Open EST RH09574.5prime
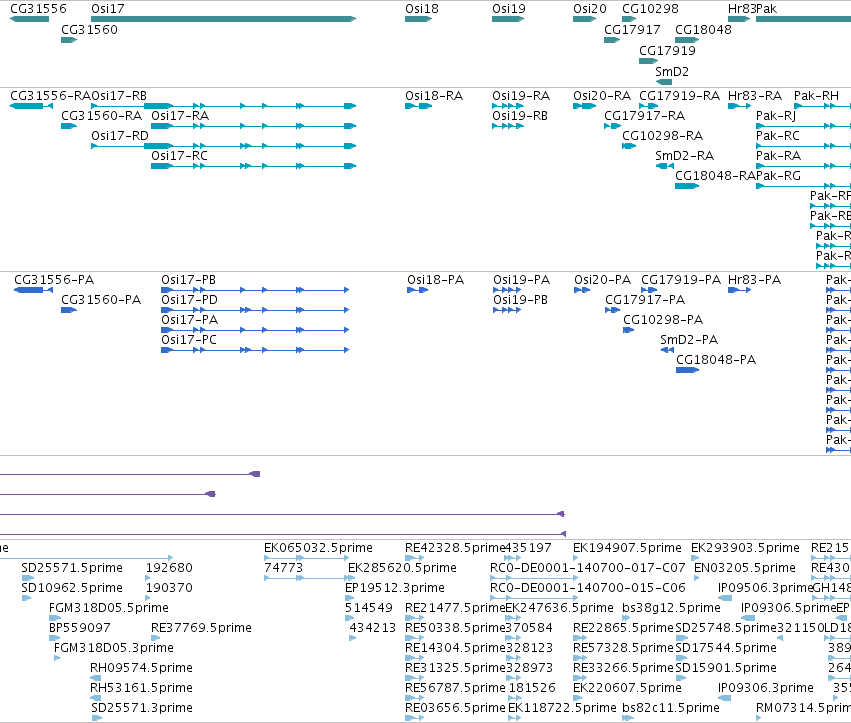The image size is (851, 723). 141,668
